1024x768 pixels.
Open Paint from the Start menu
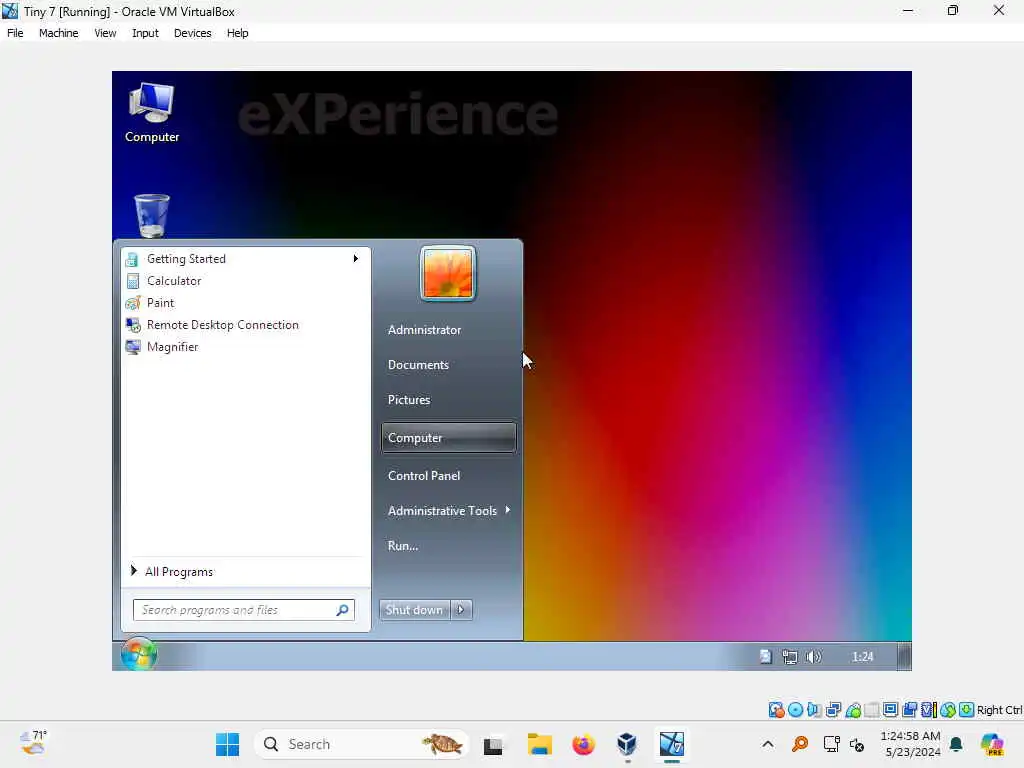point(161,303)
